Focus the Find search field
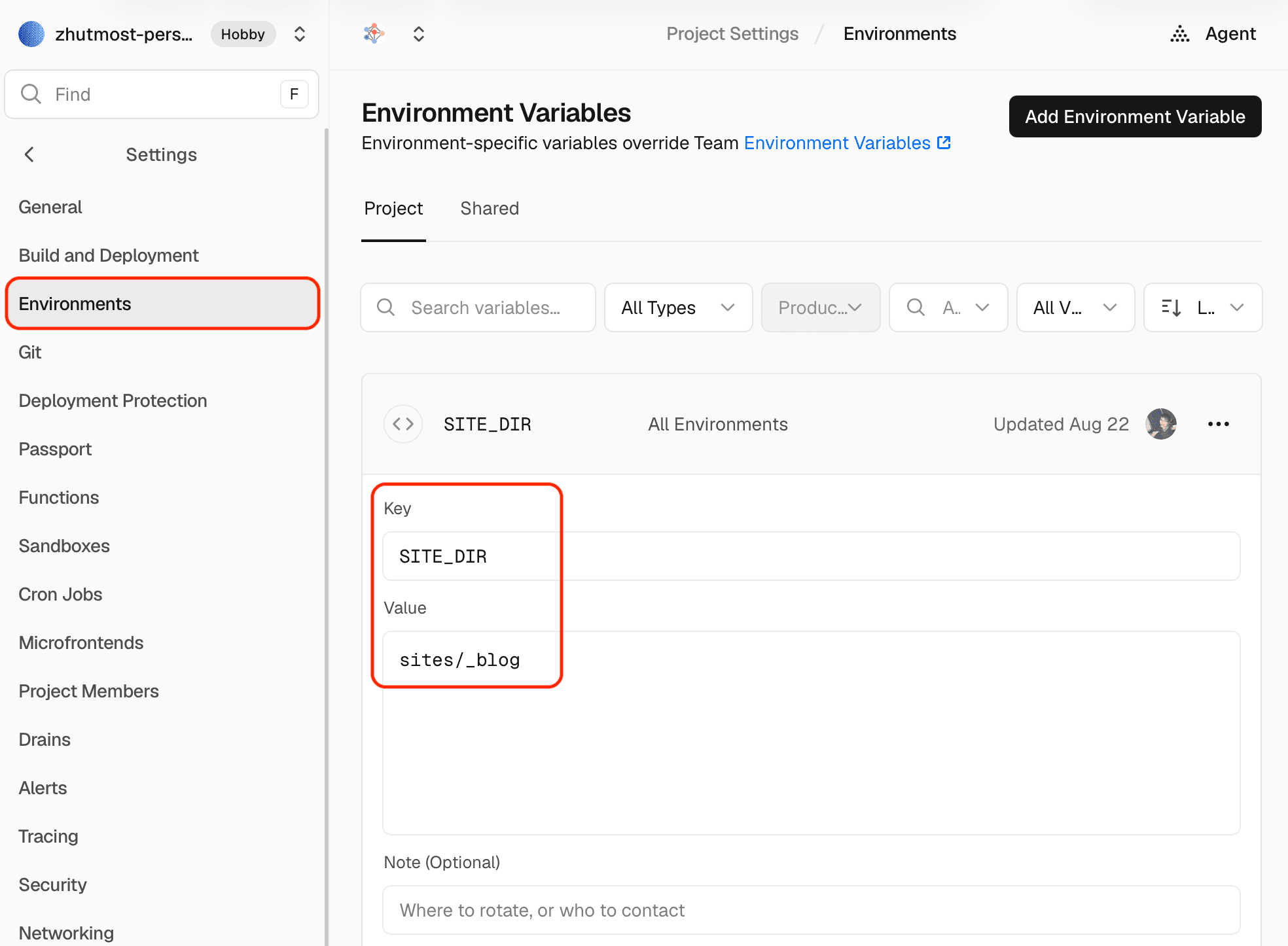This screenshot has width=1288, height=946. point(162,94)
